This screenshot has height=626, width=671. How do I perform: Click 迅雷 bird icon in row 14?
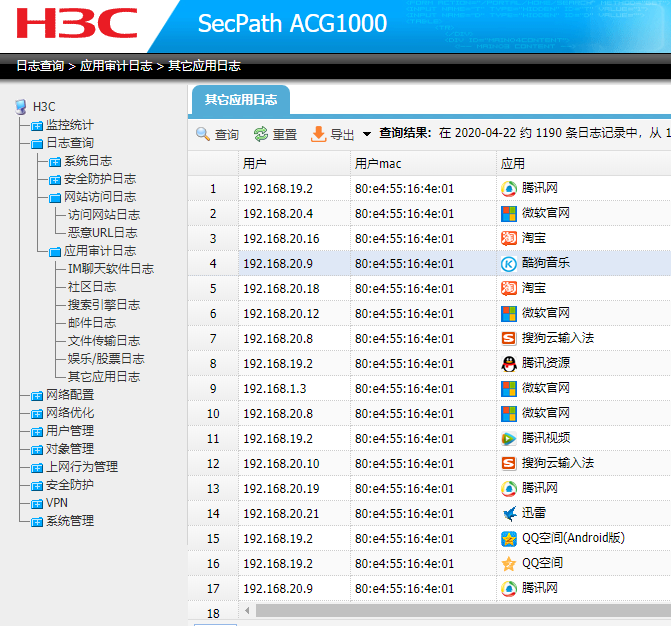point(509,513)
